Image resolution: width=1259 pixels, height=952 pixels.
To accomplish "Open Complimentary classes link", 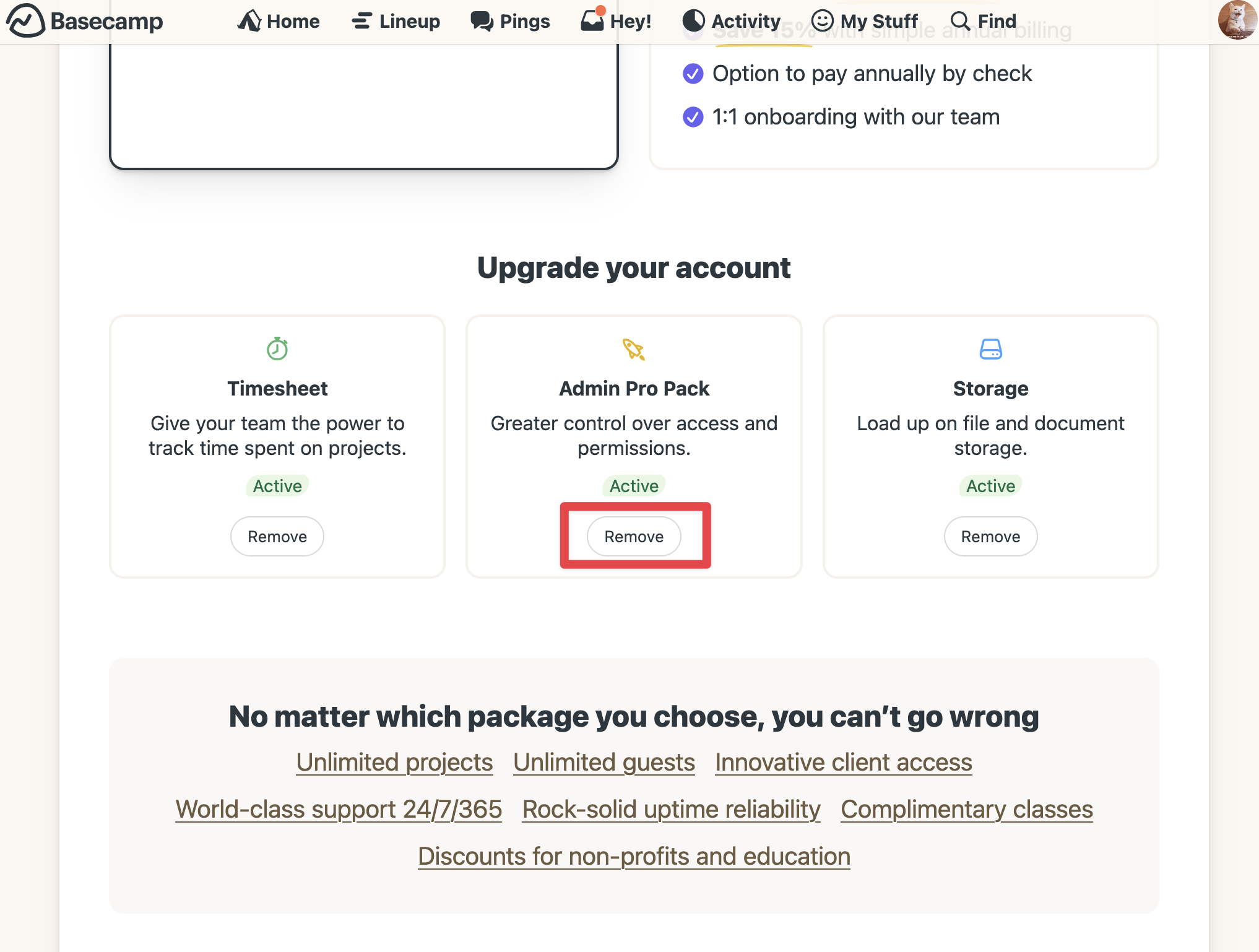I will (x=966, y=809).
